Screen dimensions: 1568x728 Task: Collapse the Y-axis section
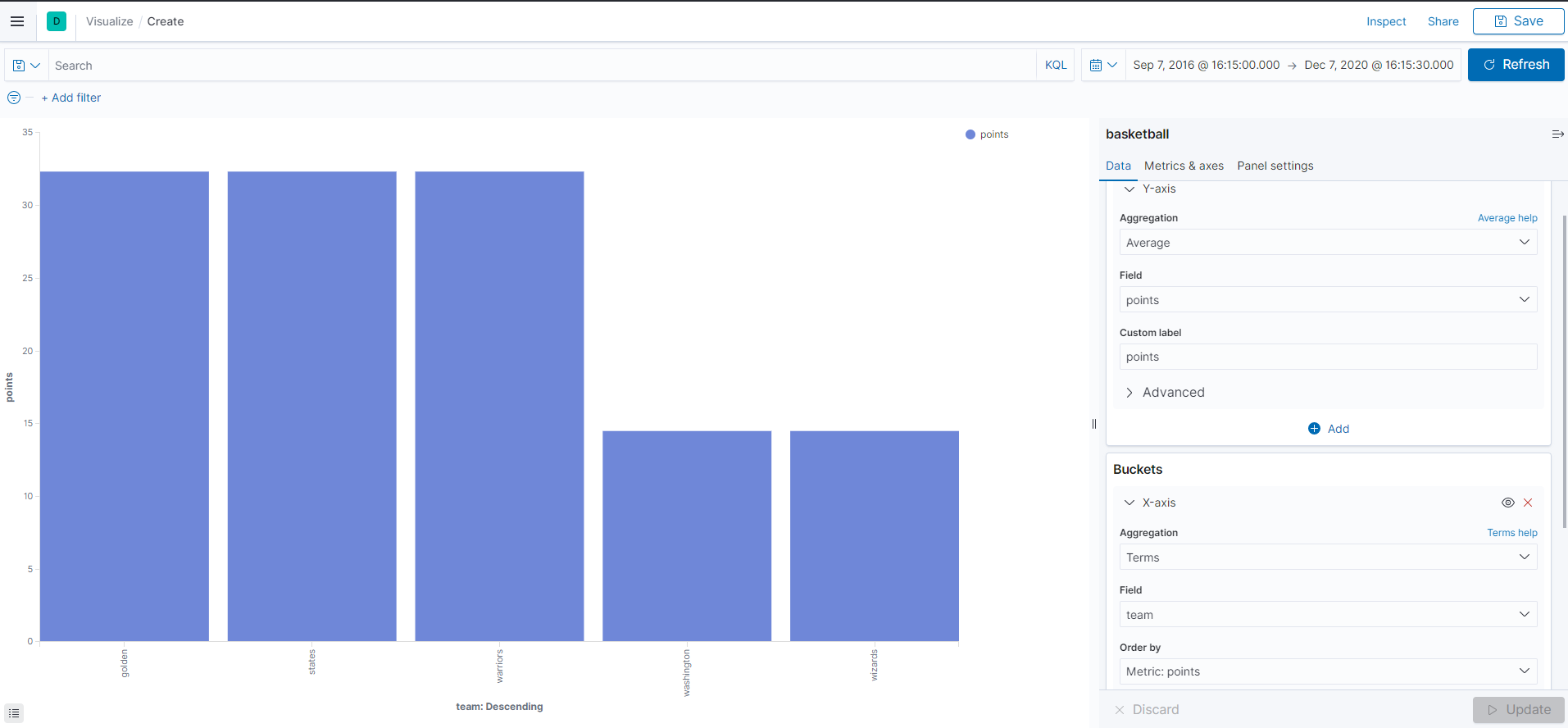pos(1129,189)
